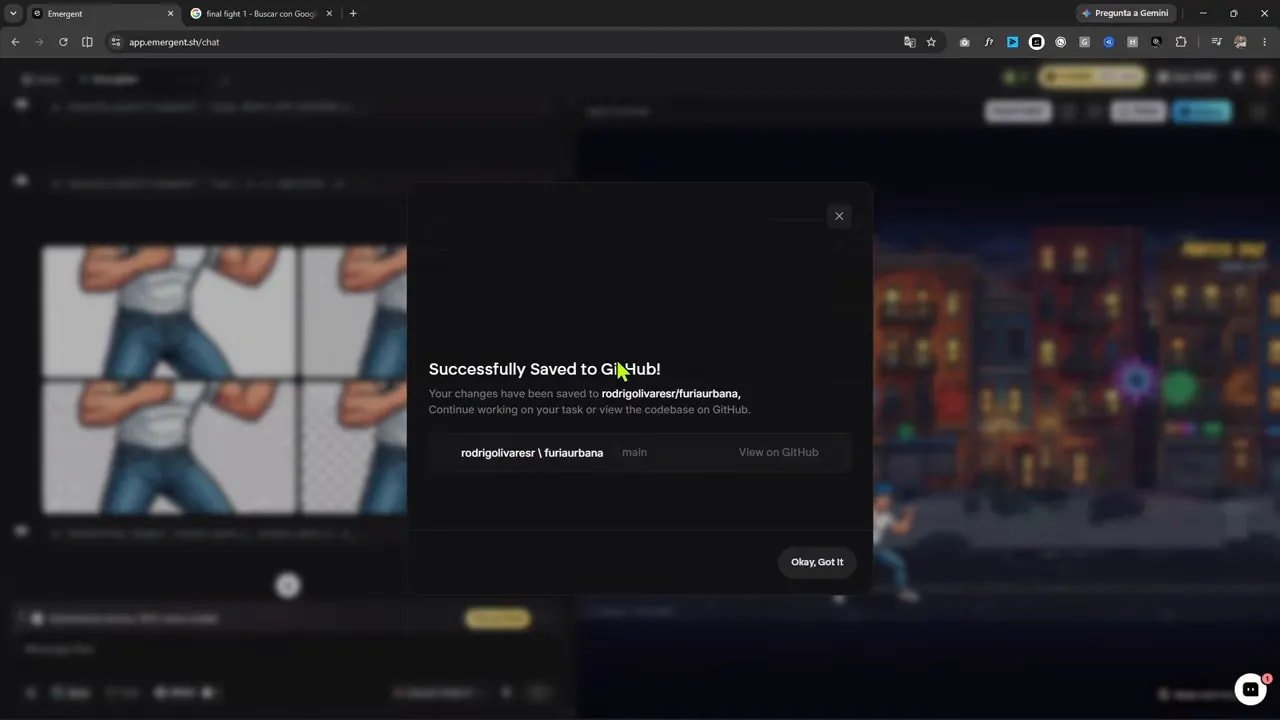This screenshot has width=1280, height=720.
Task: Open the support chat bubble icon
Action: 1250,689
